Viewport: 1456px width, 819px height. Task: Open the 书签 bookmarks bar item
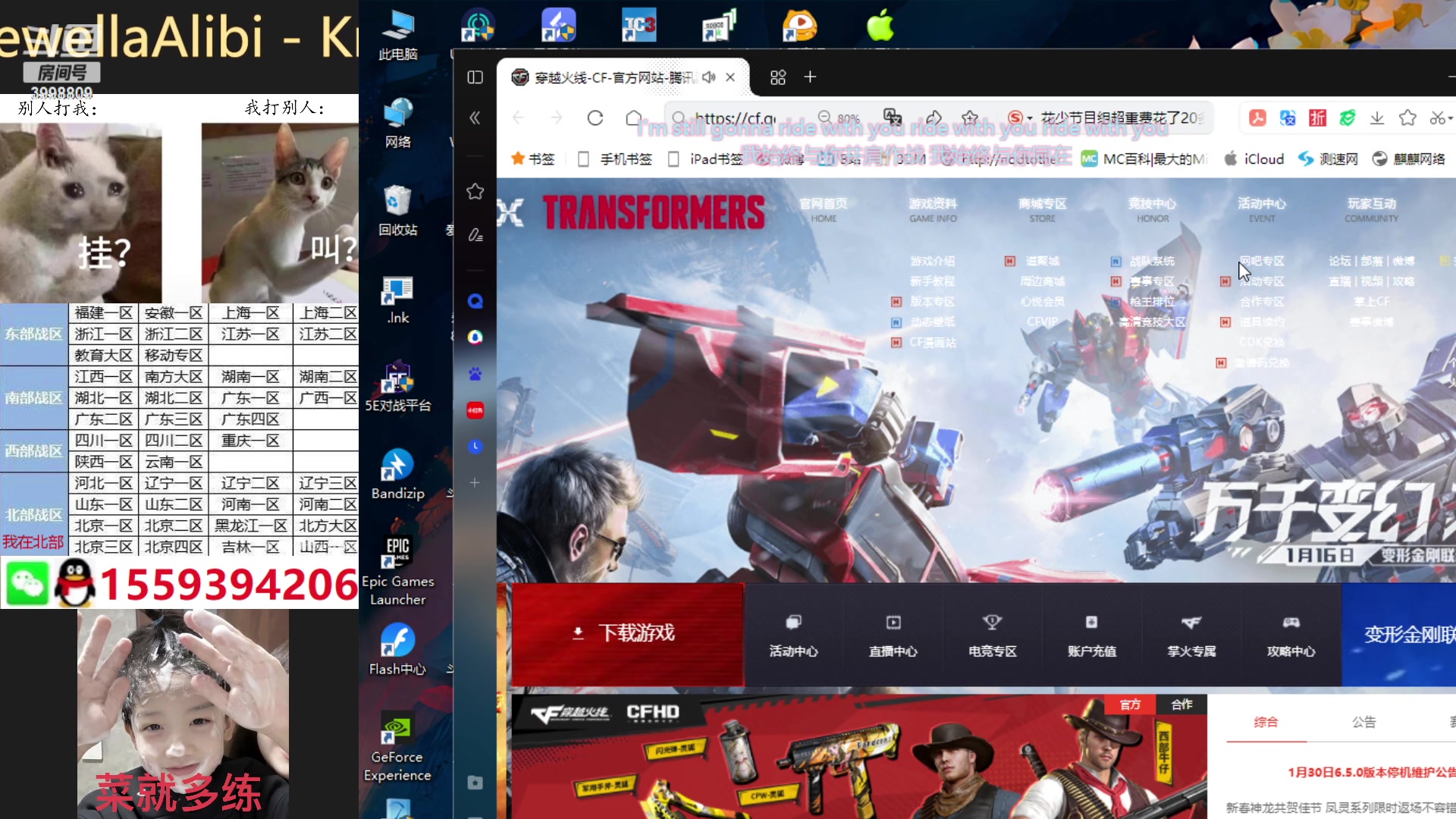tap(533, 159)
